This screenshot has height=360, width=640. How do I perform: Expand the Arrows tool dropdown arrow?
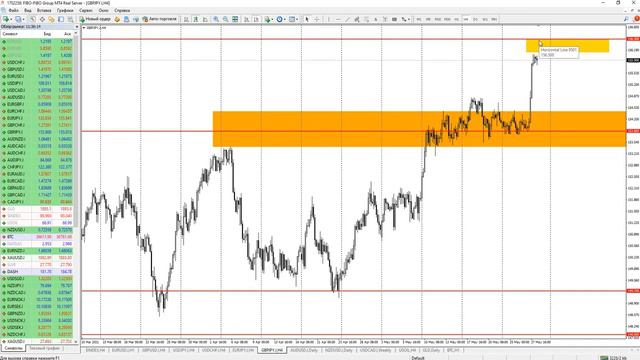(x=409, y=19)
